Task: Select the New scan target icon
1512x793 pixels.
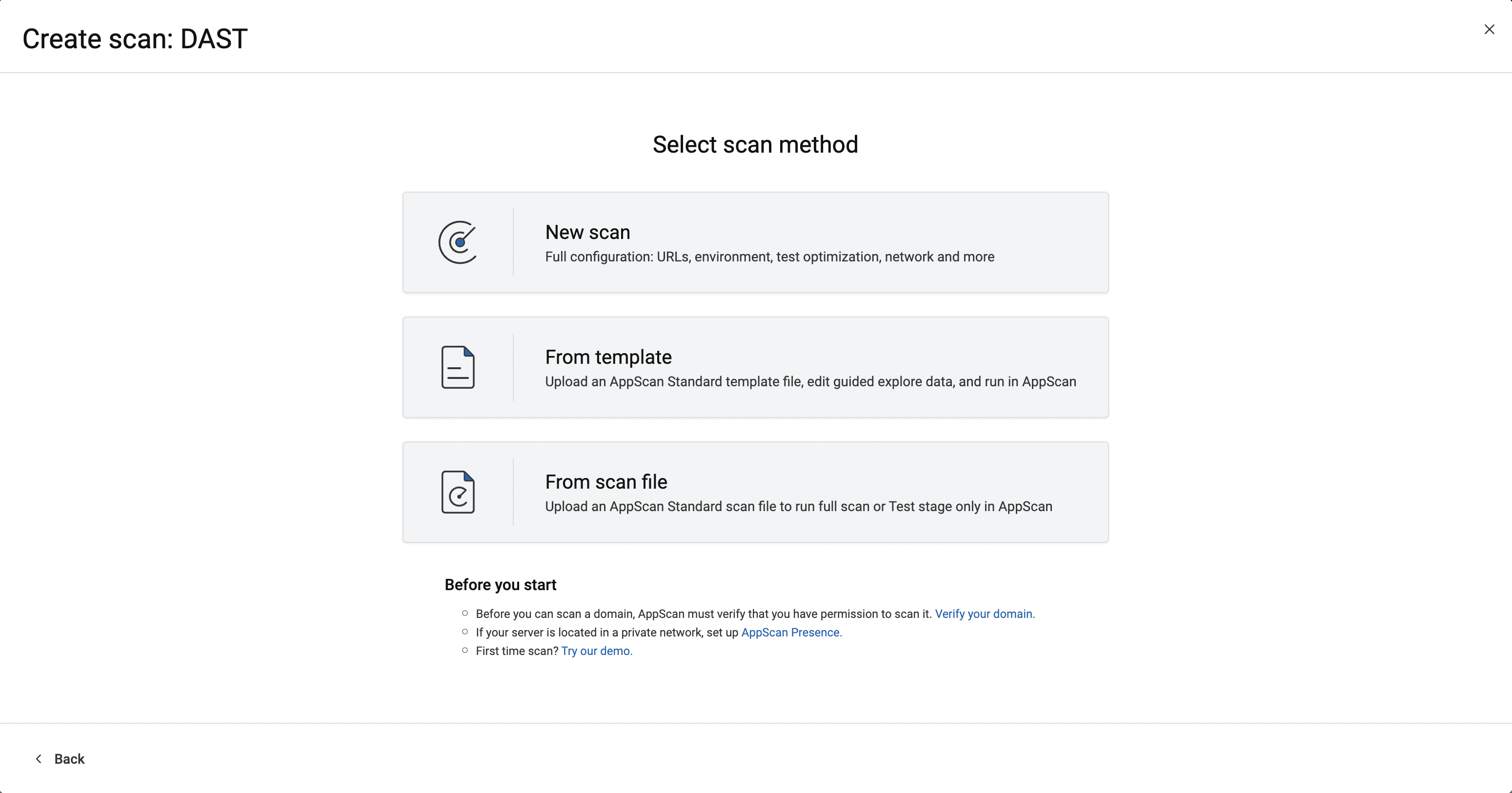Action: pyautogui.click(x=458, y=242)
